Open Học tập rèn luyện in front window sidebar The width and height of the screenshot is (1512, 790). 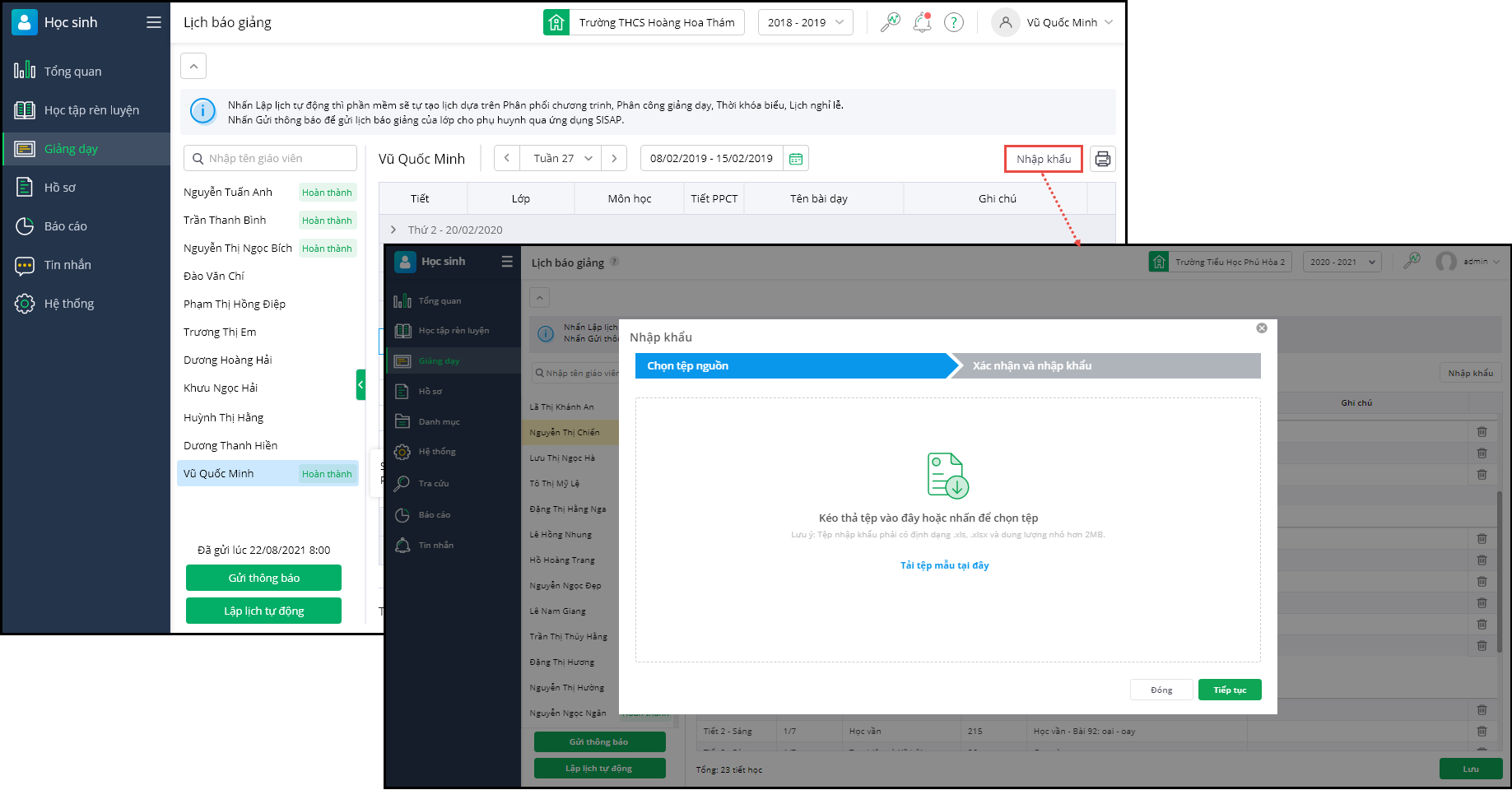453,331
